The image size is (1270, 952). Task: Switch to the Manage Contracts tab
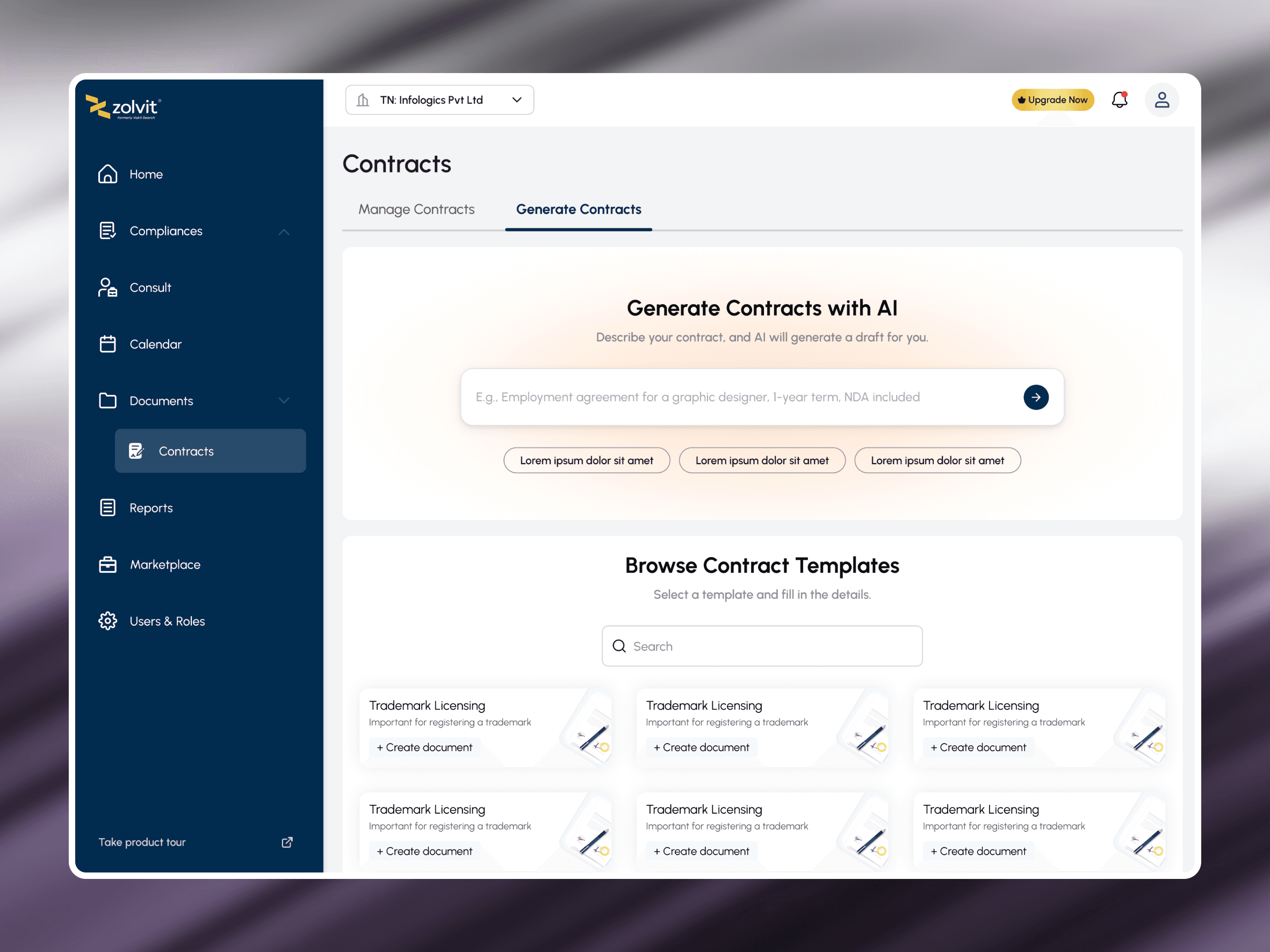point(416,210)
